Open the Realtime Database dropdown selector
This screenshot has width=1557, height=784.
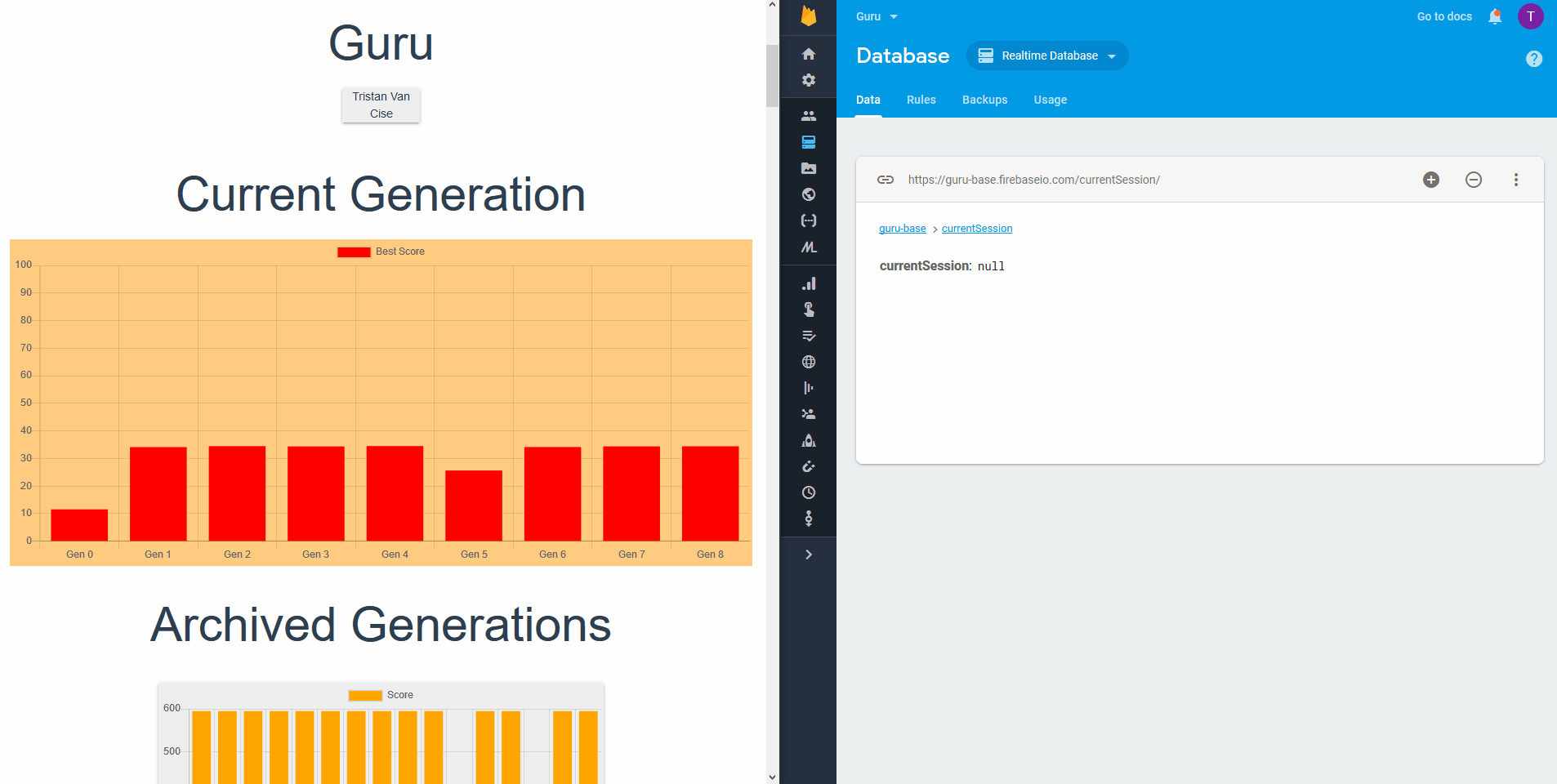click(1047, 56)
